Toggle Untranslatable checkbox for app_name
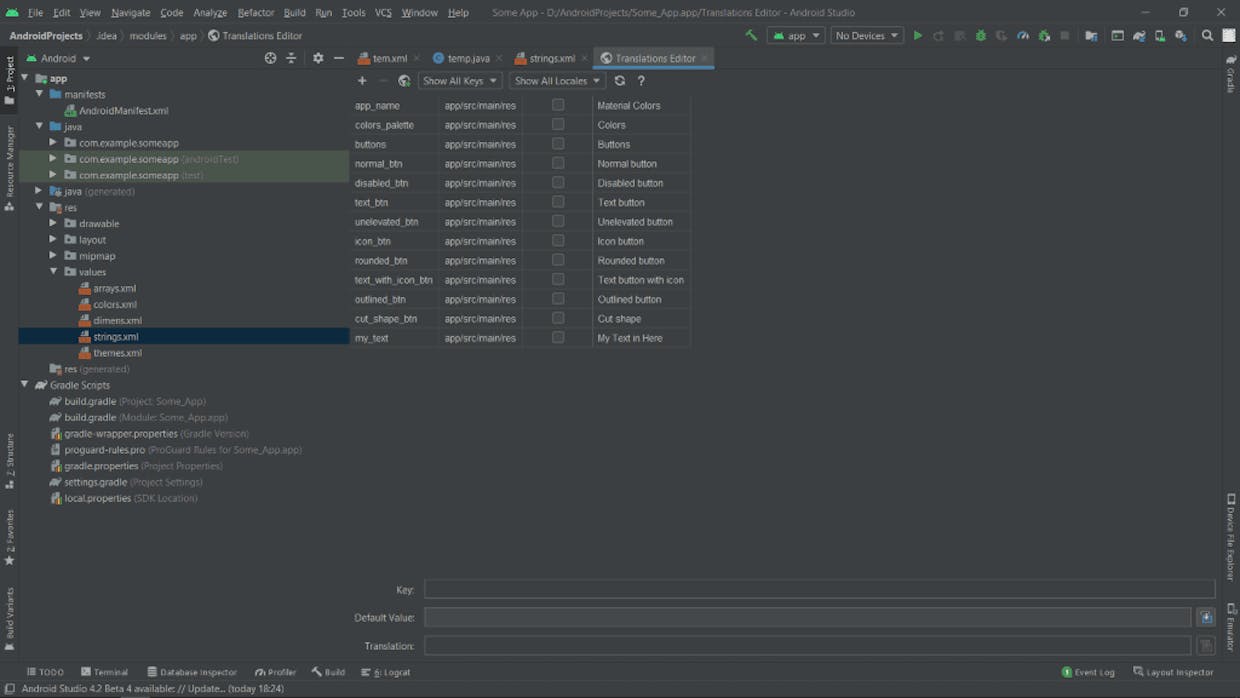 (558, 105)
